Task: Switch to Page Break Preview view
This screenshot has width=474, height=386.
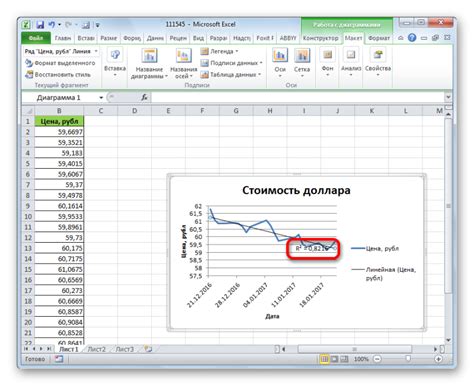Action: 344,359
